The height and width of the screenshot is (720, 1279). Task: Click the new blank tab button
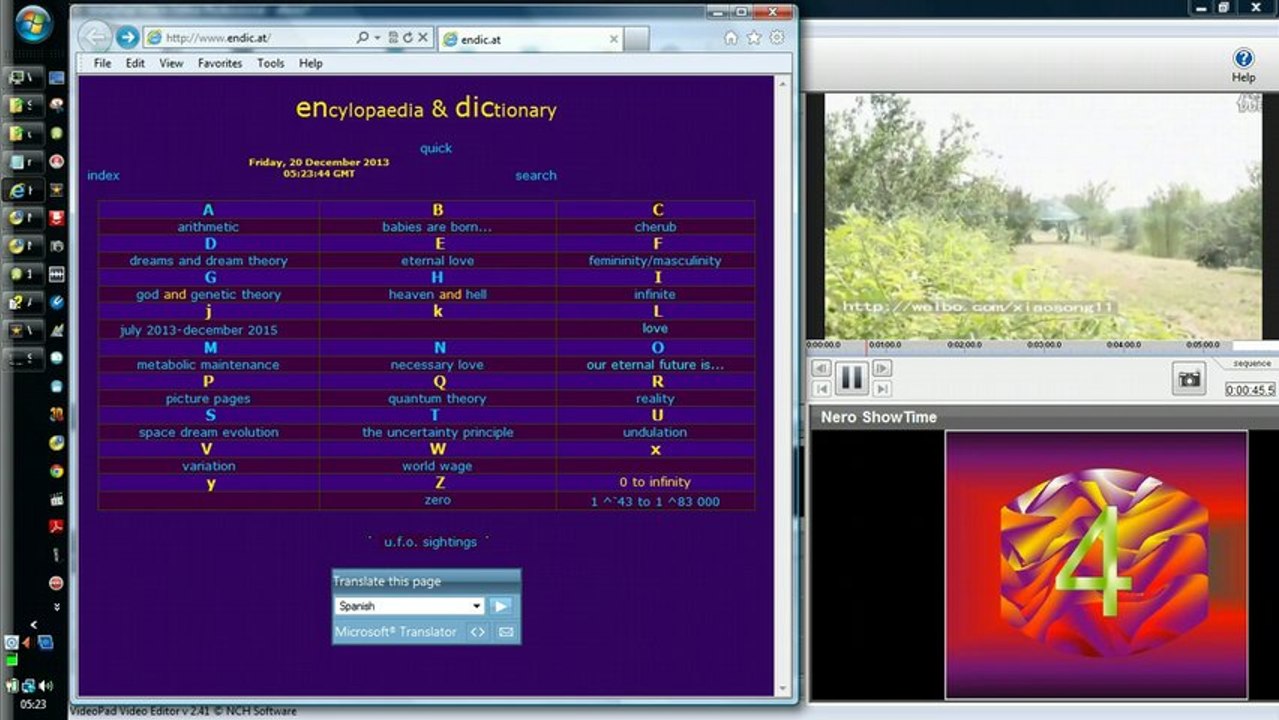pos(636,39)
